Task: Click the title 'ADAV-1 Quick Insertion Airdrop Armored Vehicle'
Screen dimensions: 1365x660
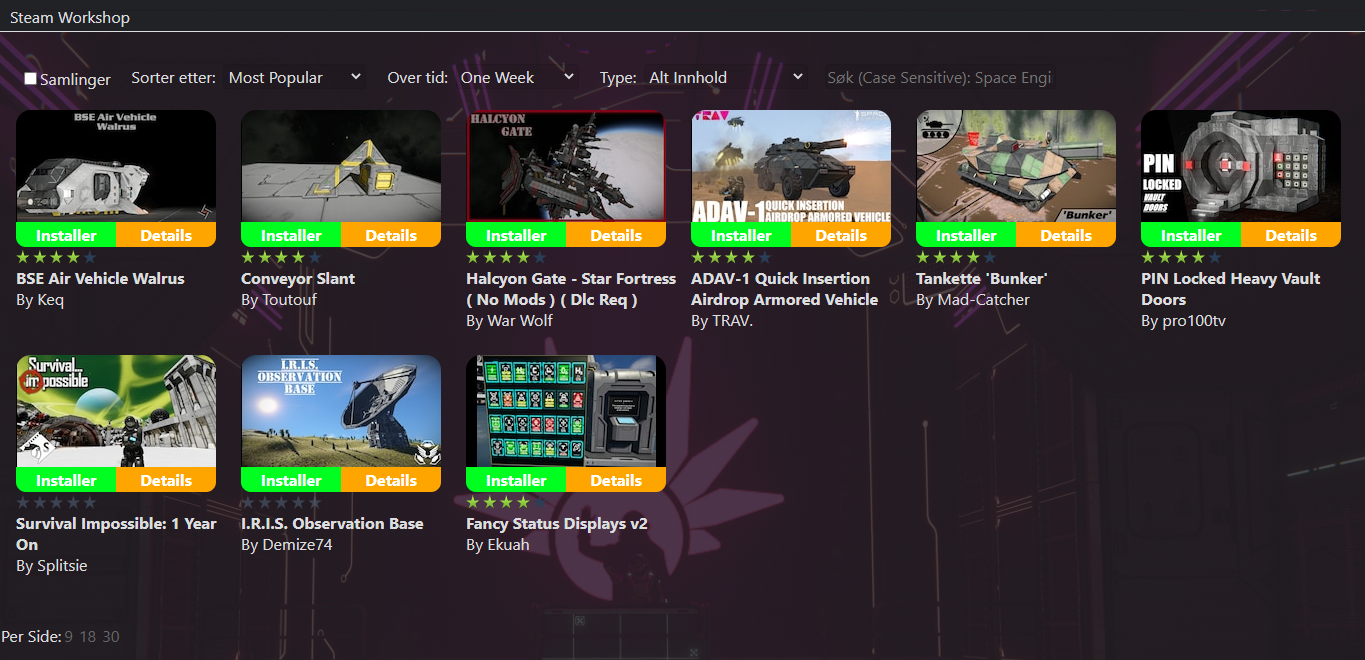Action: 784,289
